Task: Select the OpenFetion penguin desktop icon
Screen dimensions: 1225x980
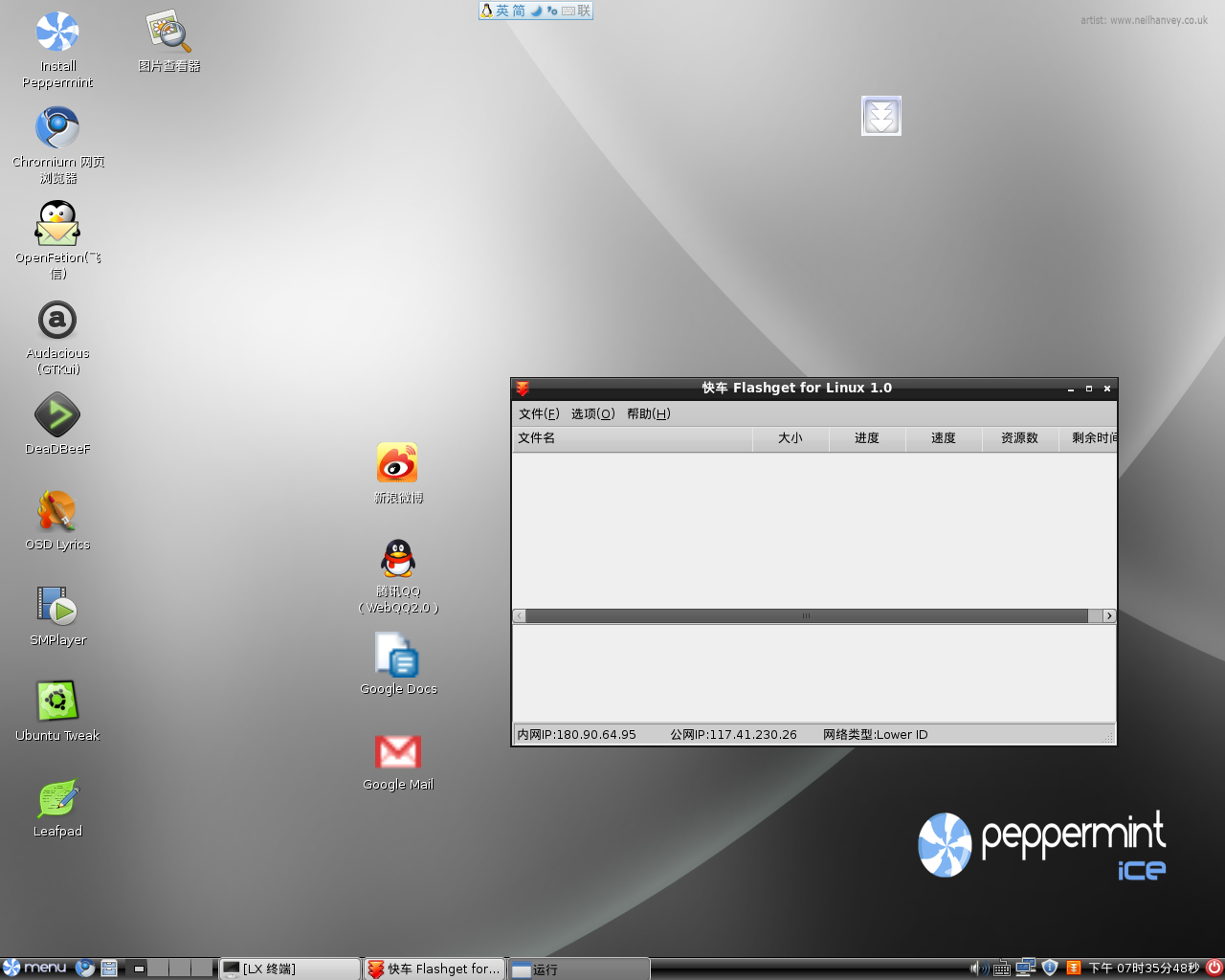Action: (57, 224)
